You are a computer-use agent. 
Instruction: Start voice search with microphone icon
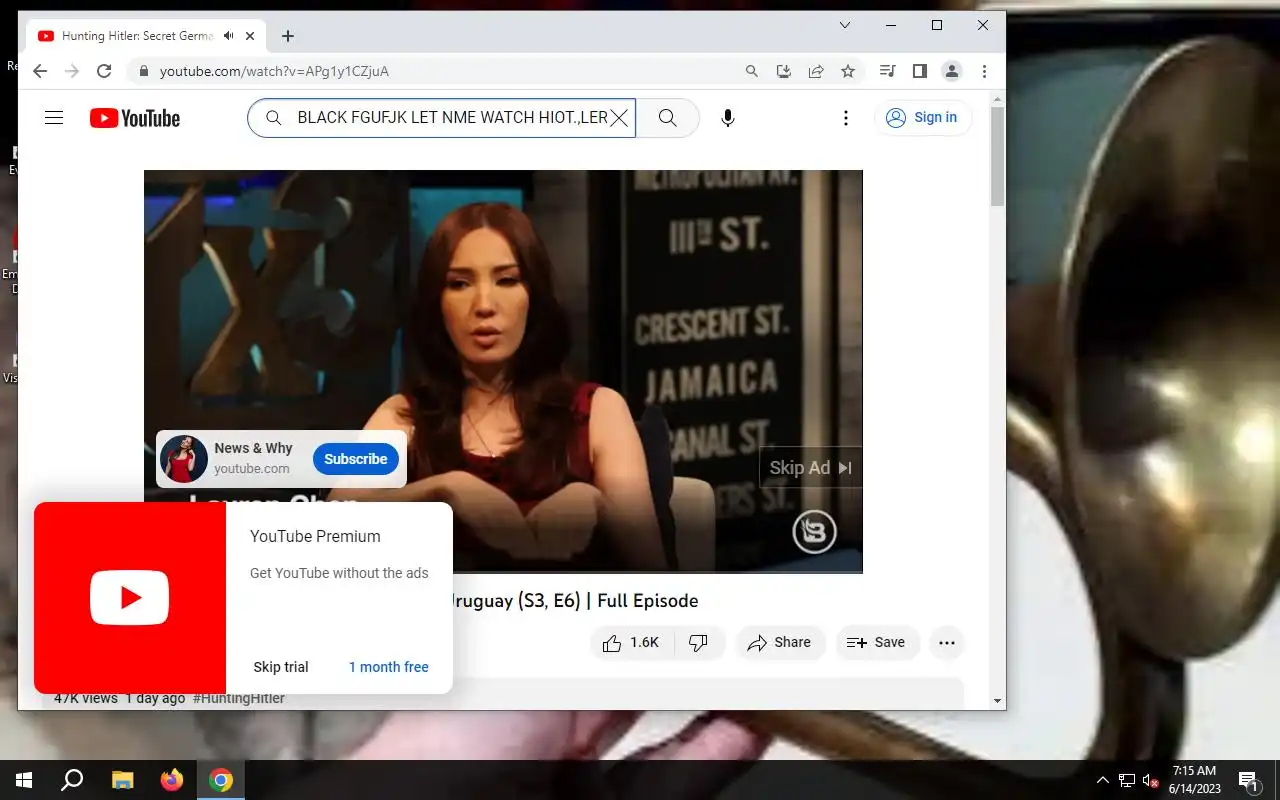tap(728, 118)
